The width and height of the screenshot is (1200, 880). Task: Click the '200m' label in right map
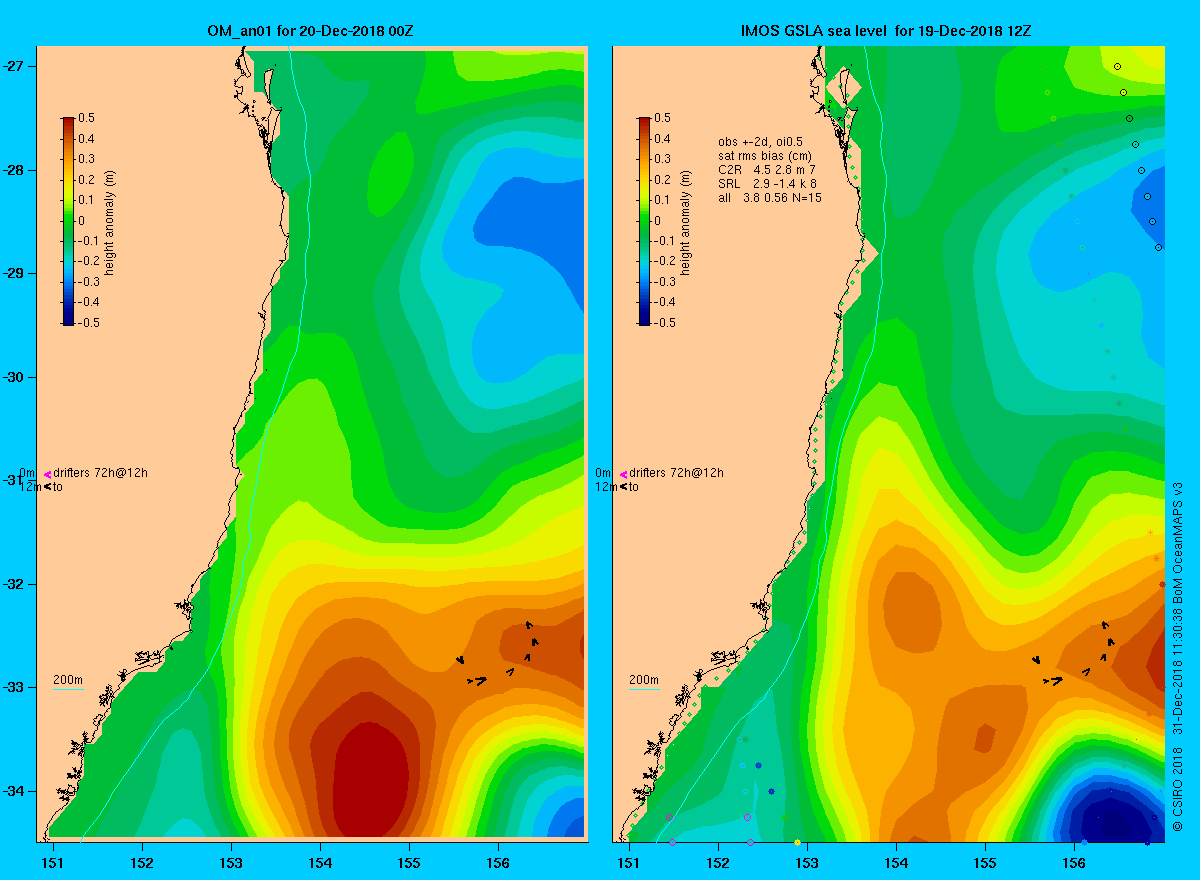pos(644,680)
